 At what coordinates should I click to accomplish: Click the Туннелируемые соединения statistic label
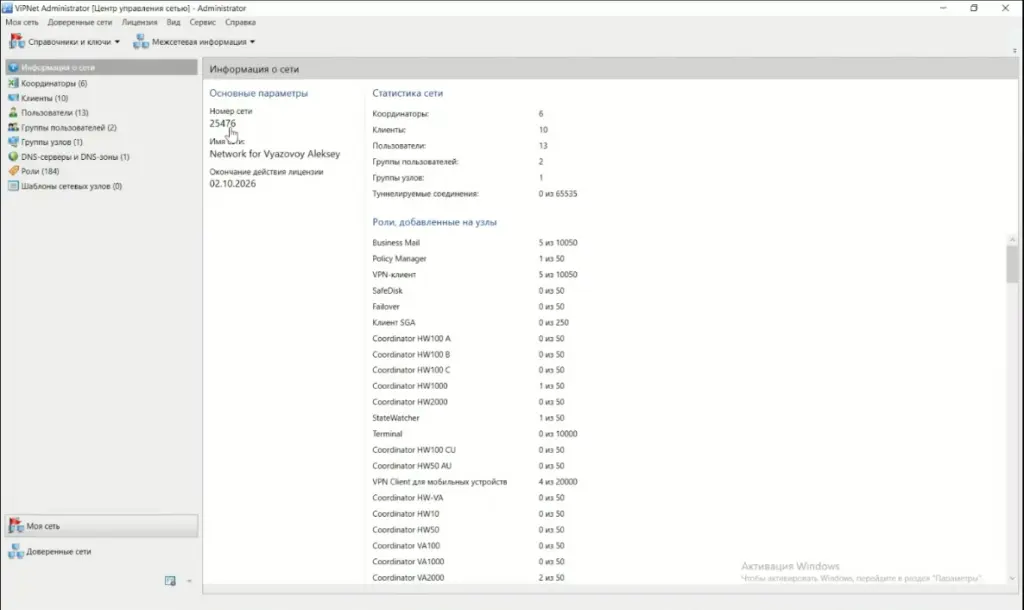point(426,193)
